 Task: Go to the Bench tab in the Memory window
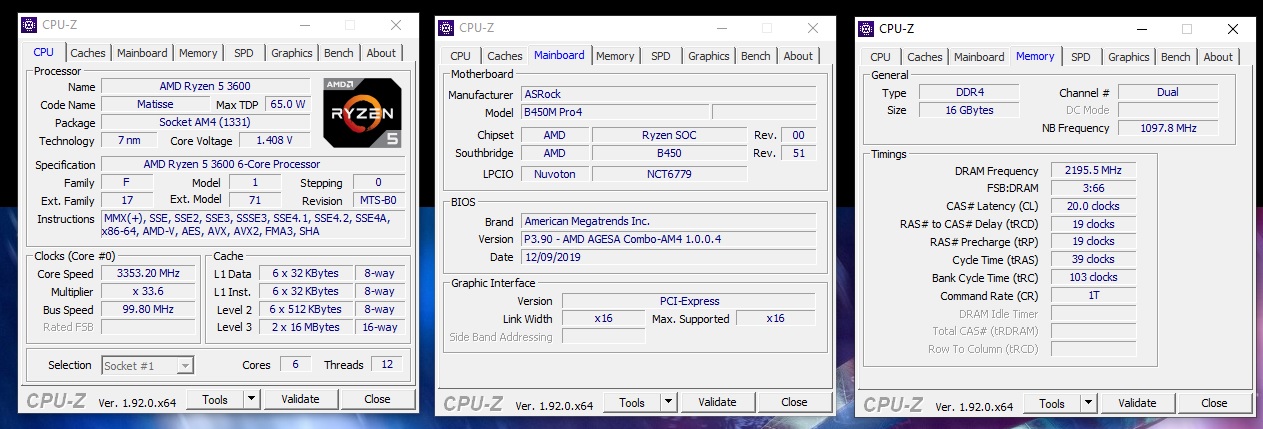point(1176,57)
